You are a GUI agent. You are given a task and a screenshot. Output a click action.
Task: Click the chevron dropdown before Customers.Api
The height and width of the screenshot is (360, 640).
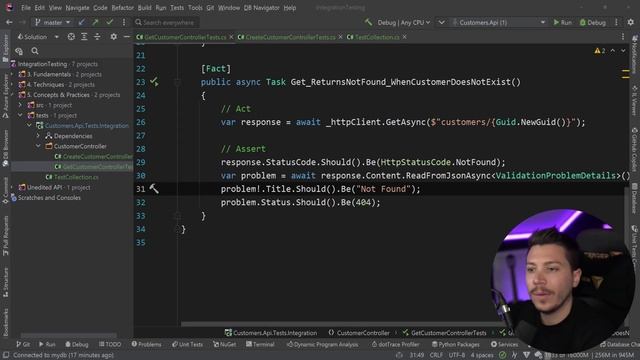pyautogui.click(x=441, y=22)
